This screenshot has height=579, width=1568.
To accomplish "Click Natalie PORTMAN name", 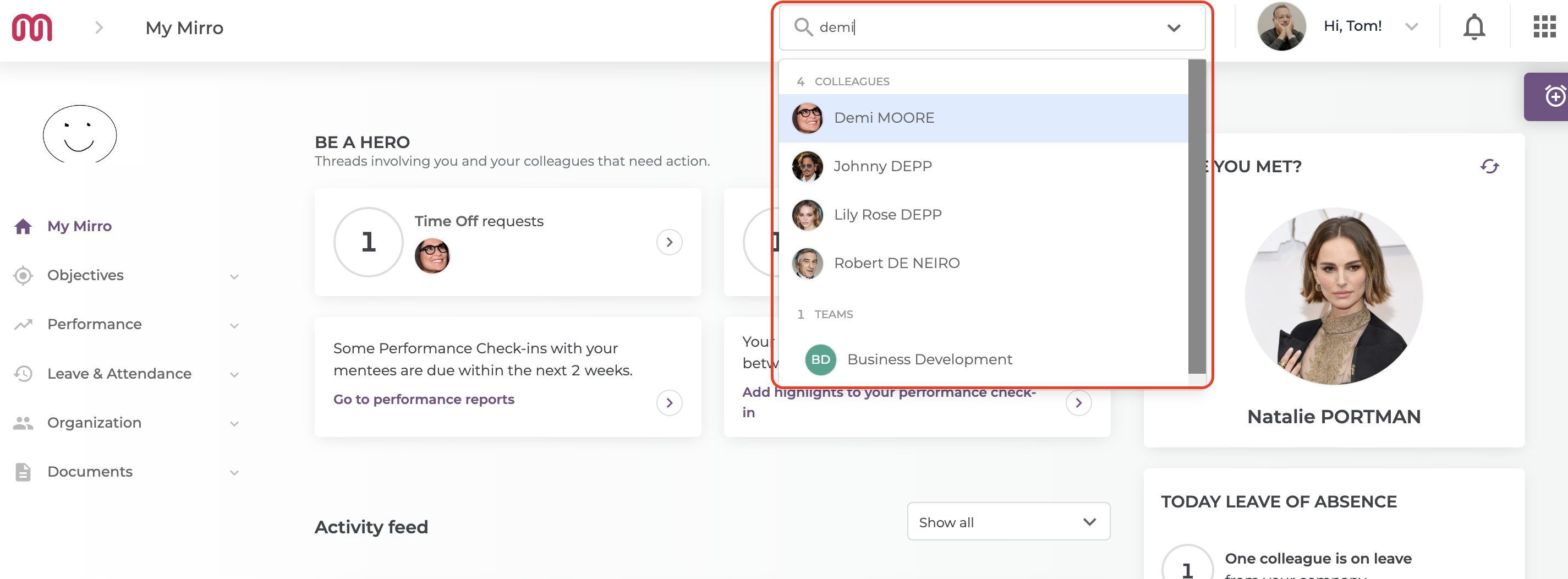I will (x=1334, y=417).
